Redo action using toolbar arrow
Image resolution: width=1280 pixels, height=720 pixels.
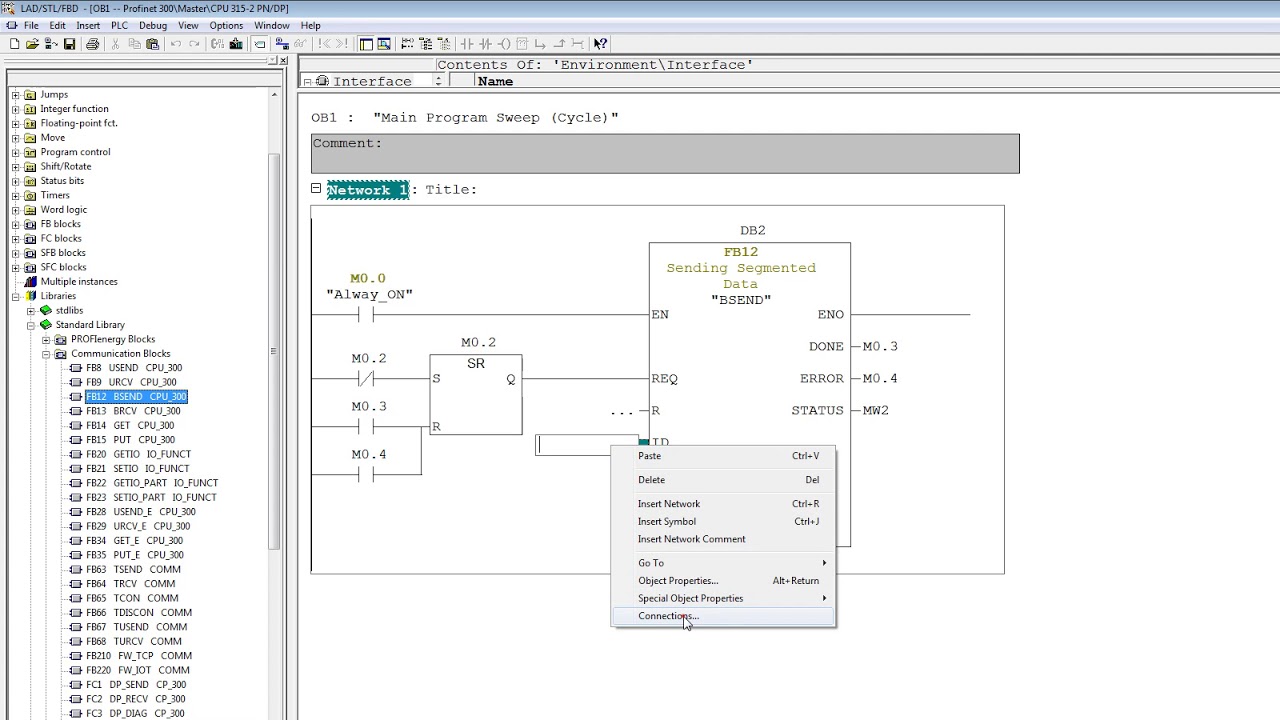pos(194,44)
